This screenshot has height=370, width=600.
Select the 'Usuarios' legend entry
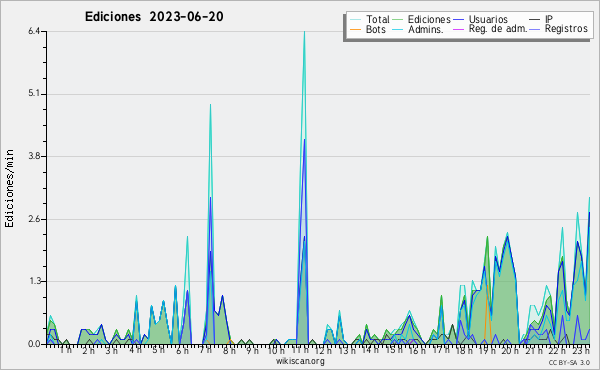tap(488, 19)
